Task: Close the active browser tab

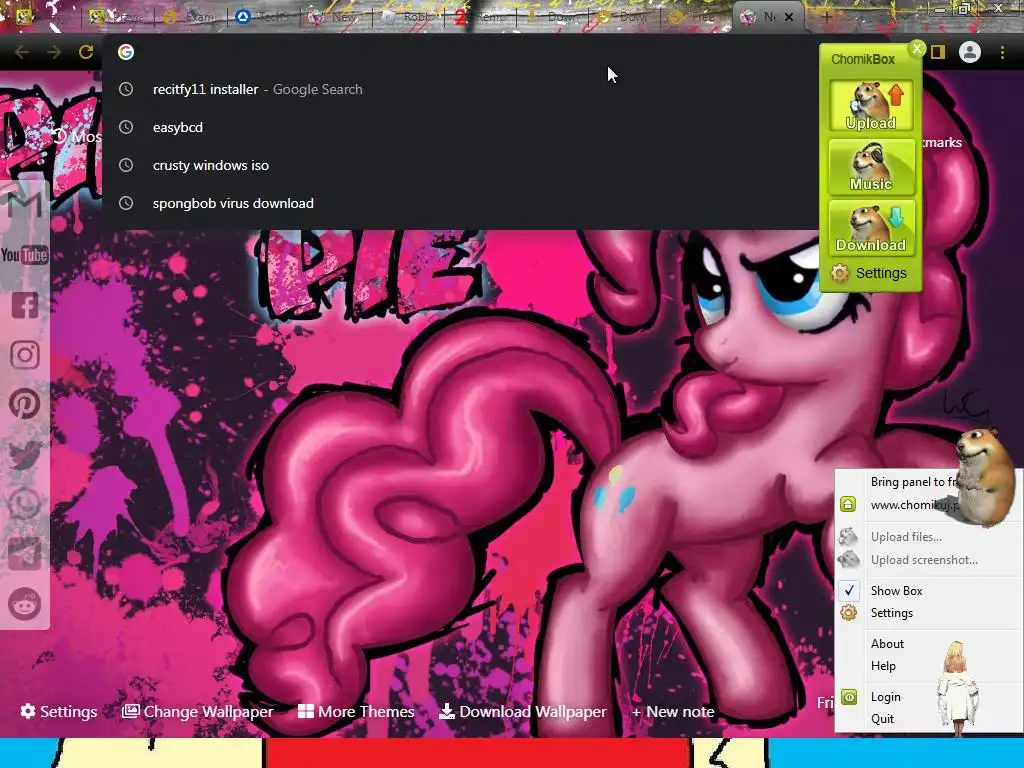Action: coord(789,17)
